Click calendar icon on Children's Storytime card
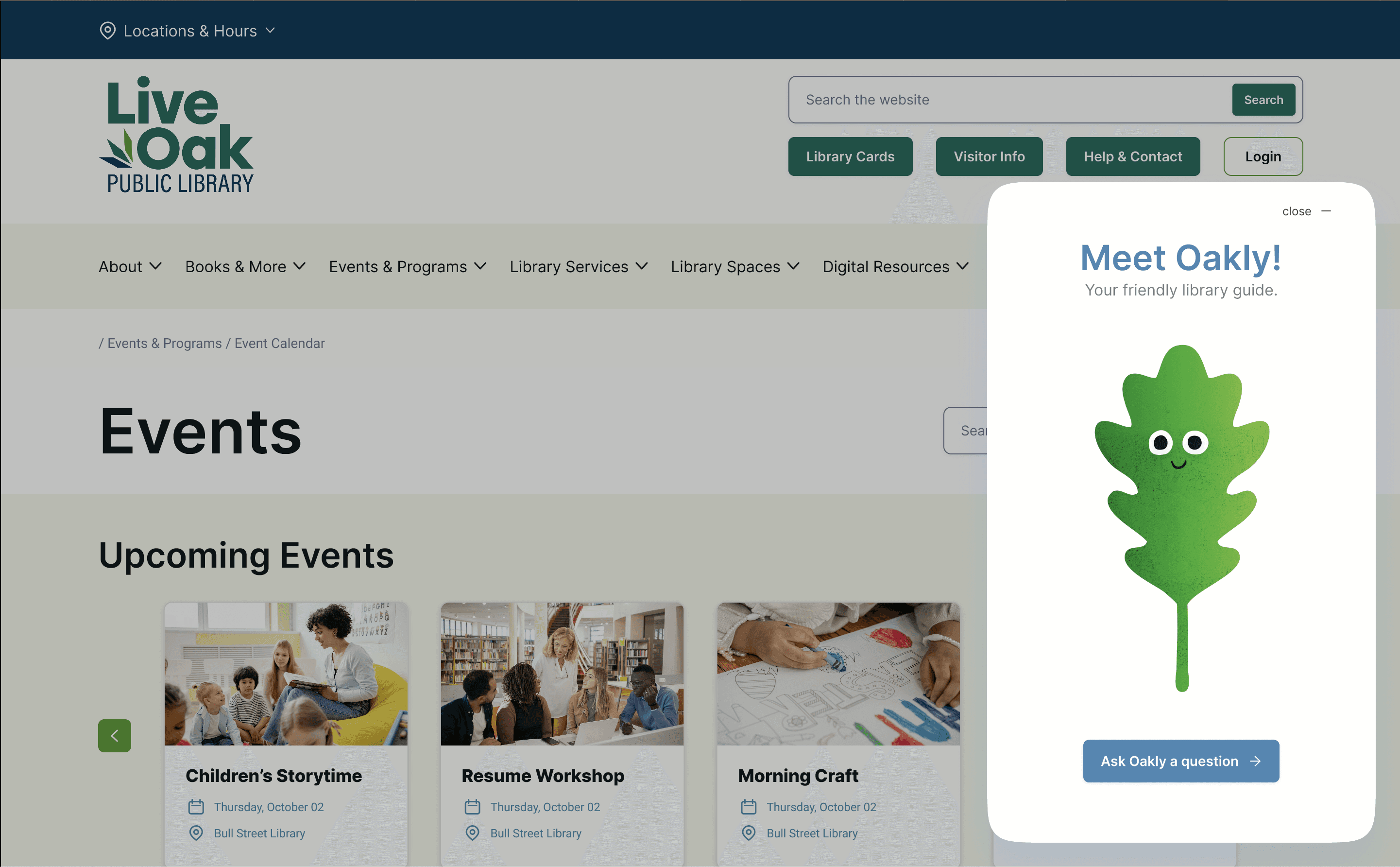The height and width of the screenshot is (867, 1400). 196,807
